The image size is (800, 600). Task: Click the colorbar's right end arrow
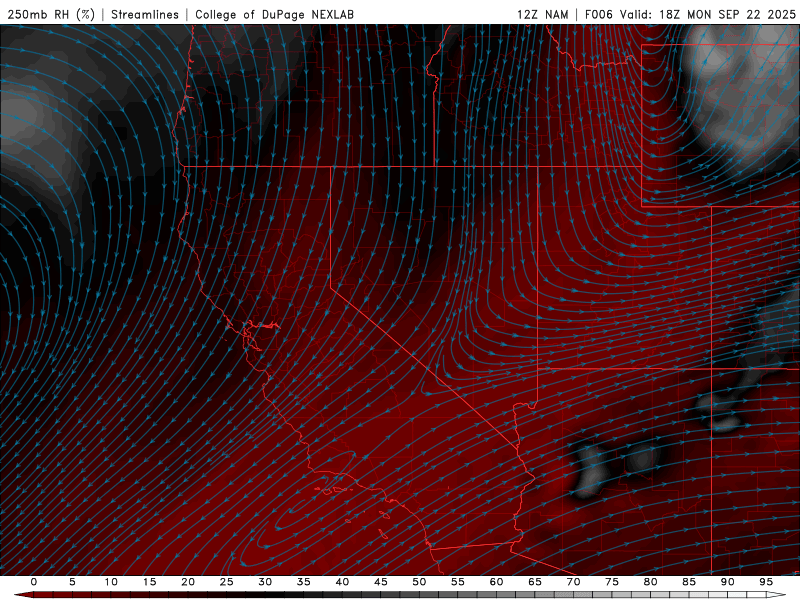coord(776,595)
